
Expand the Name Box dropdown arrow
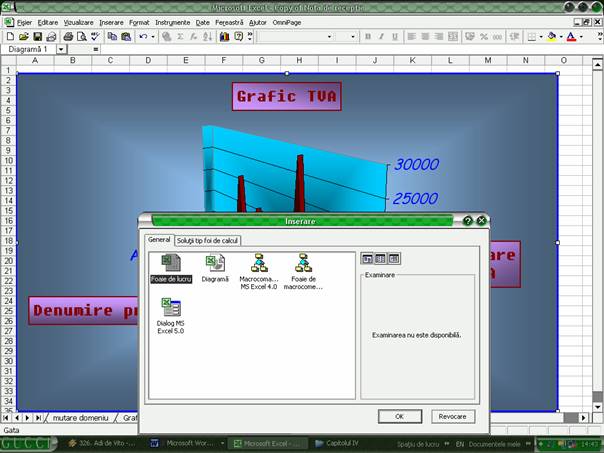pos(61,49)
